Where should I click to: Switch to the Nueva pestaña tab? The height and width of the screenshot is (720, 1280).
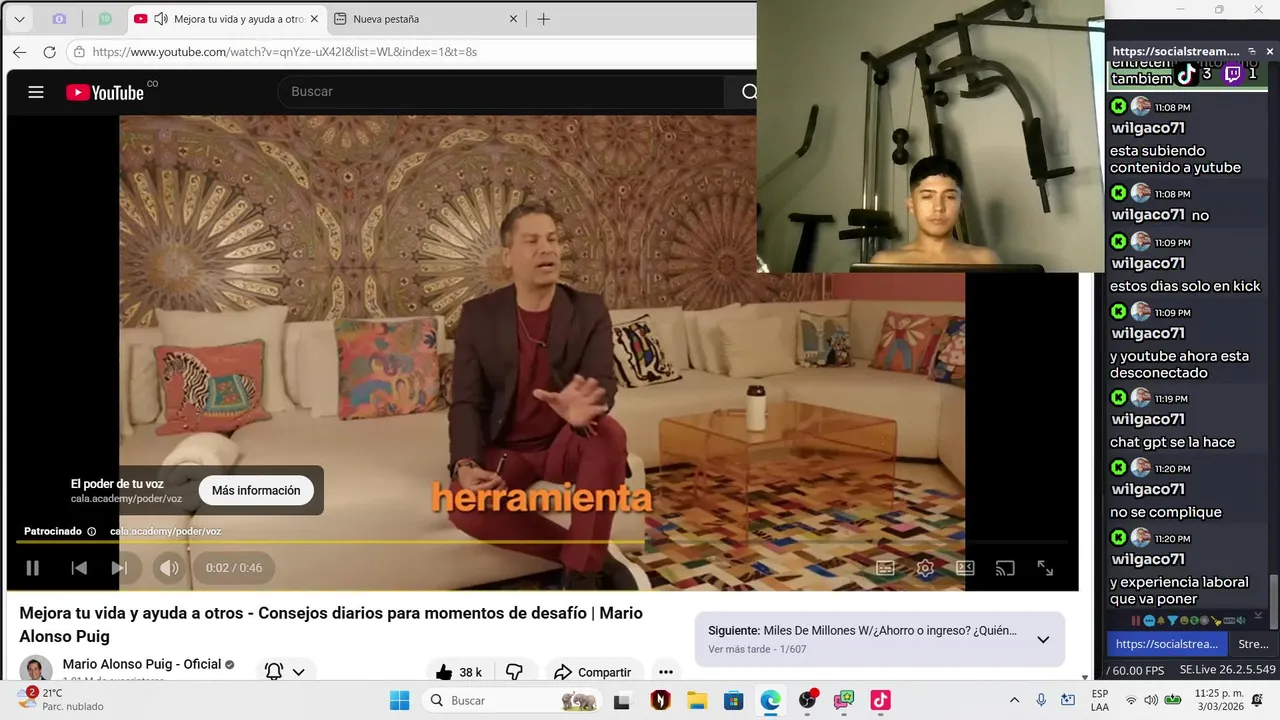point(427,19)
